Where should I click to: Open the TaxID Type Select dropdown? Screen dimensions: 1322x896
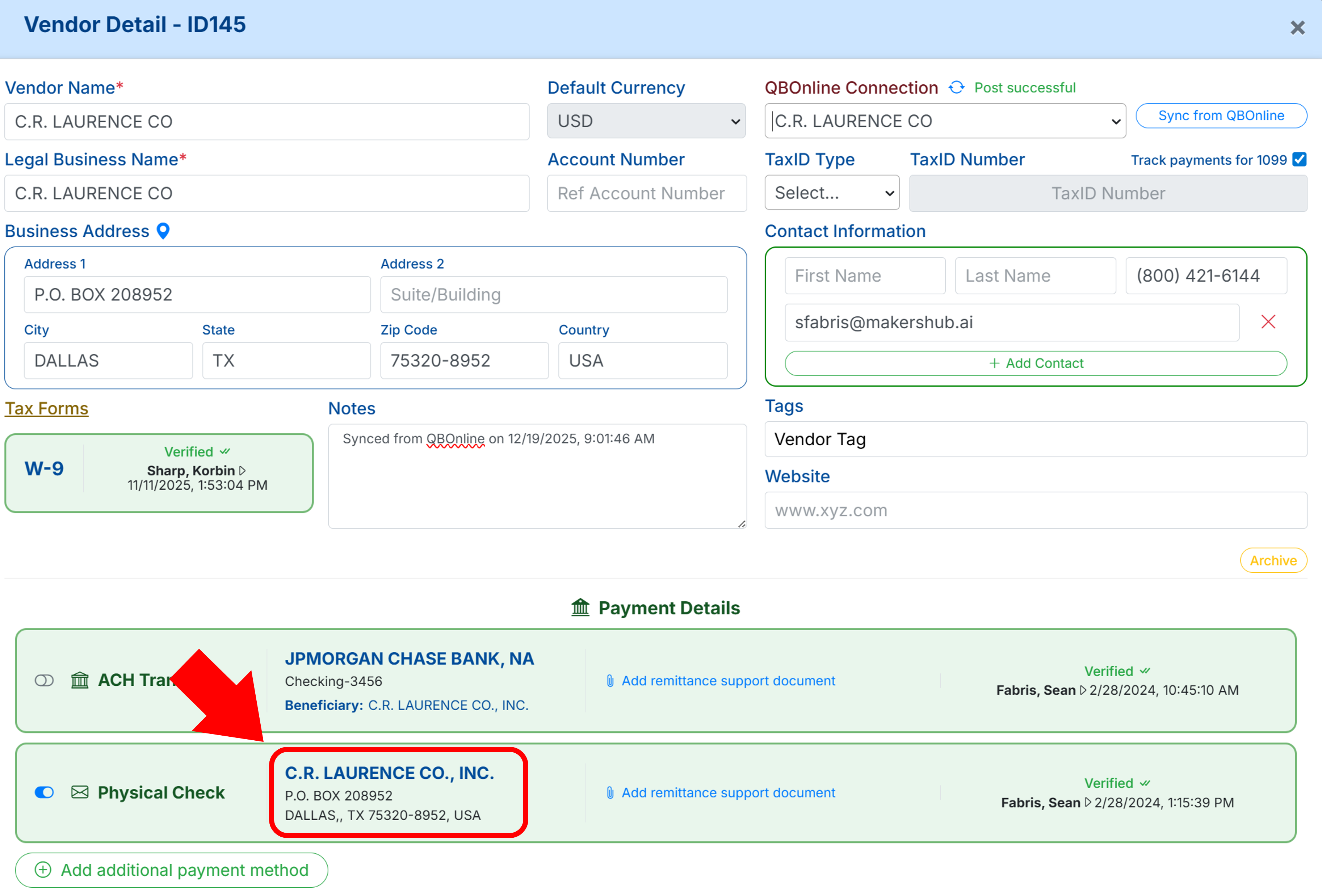pos(832,193)
